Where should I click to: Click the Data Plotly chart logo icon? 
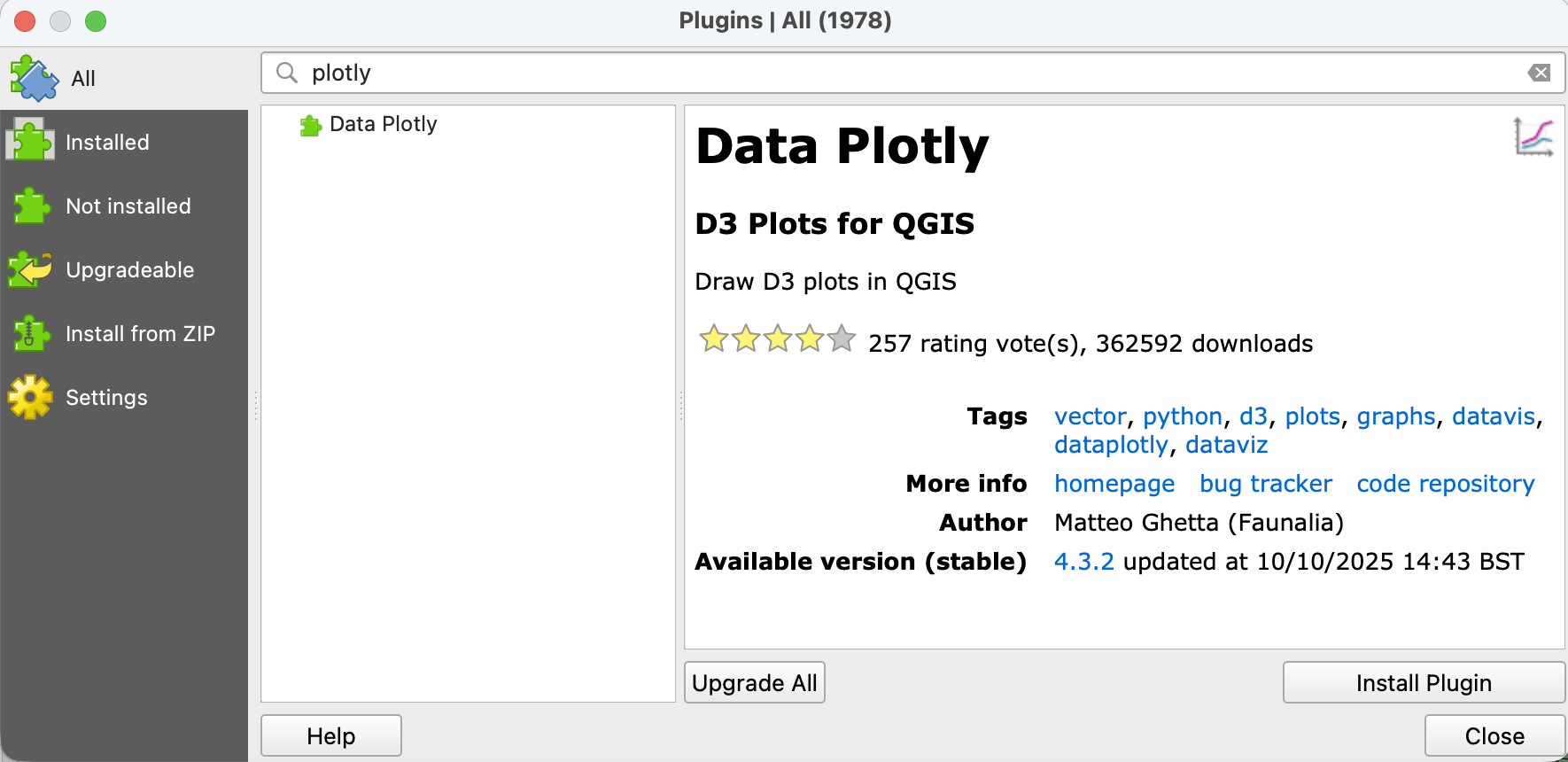(1533, 137)
